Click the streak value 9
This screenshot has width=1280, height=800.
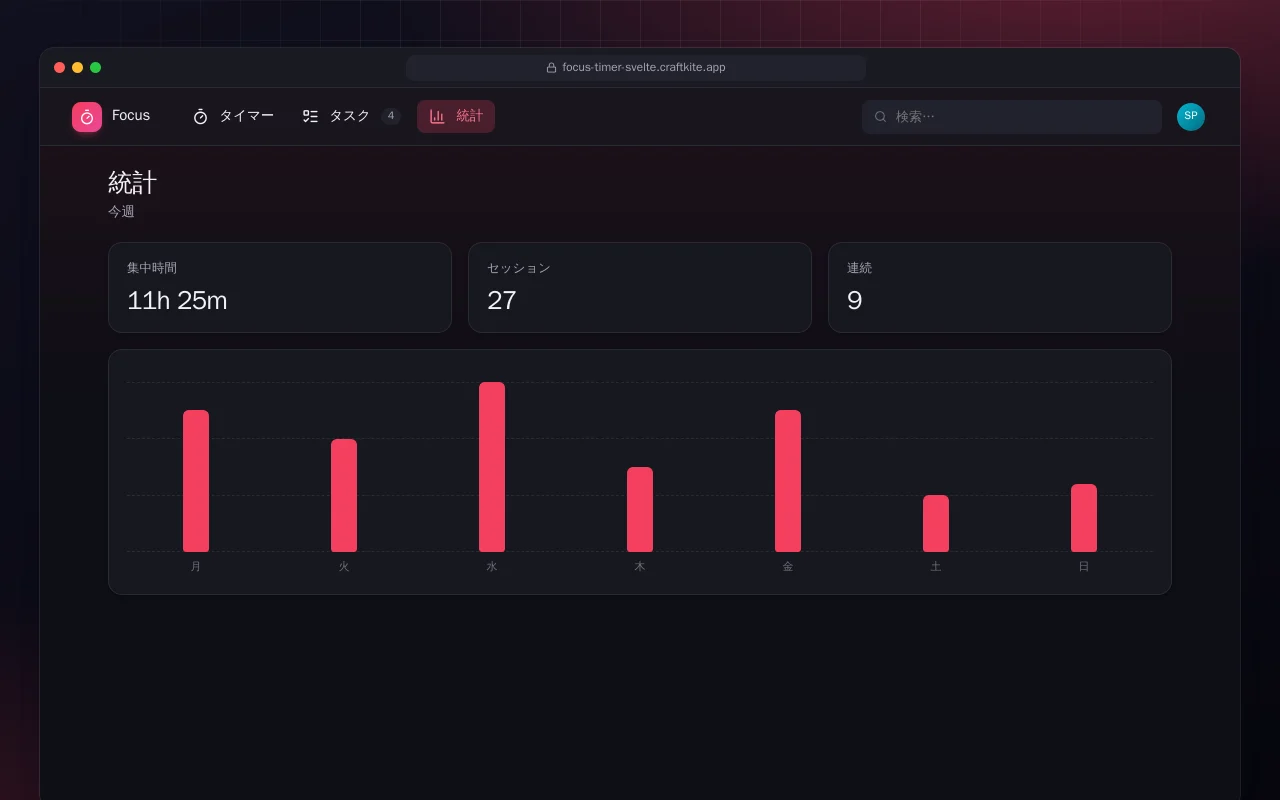(x=854, y=300)
